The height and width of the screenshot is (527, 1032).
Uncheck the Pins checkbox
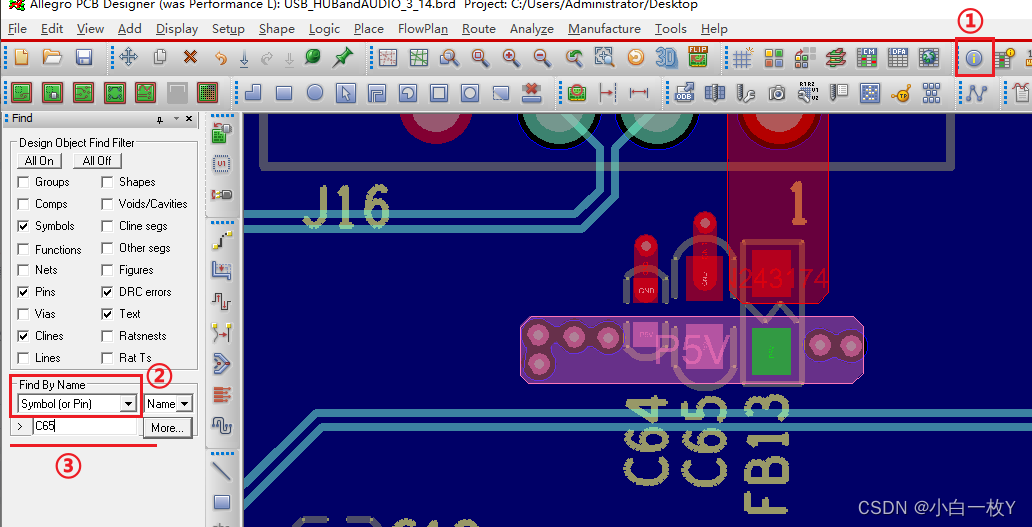pyautogui.click(x=24, y=291)
